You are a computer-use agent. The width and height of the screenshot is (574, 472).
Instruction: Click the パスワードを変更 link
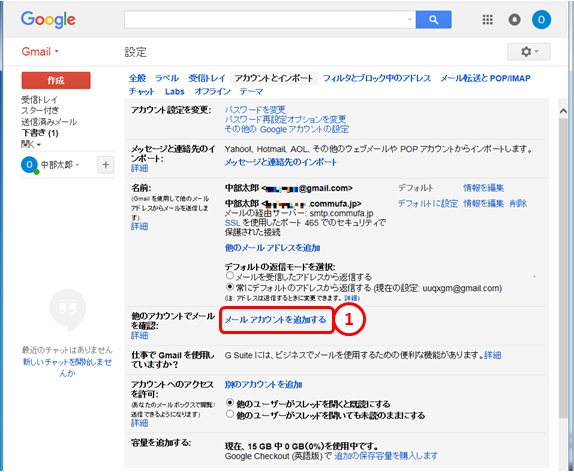point(255,109)
